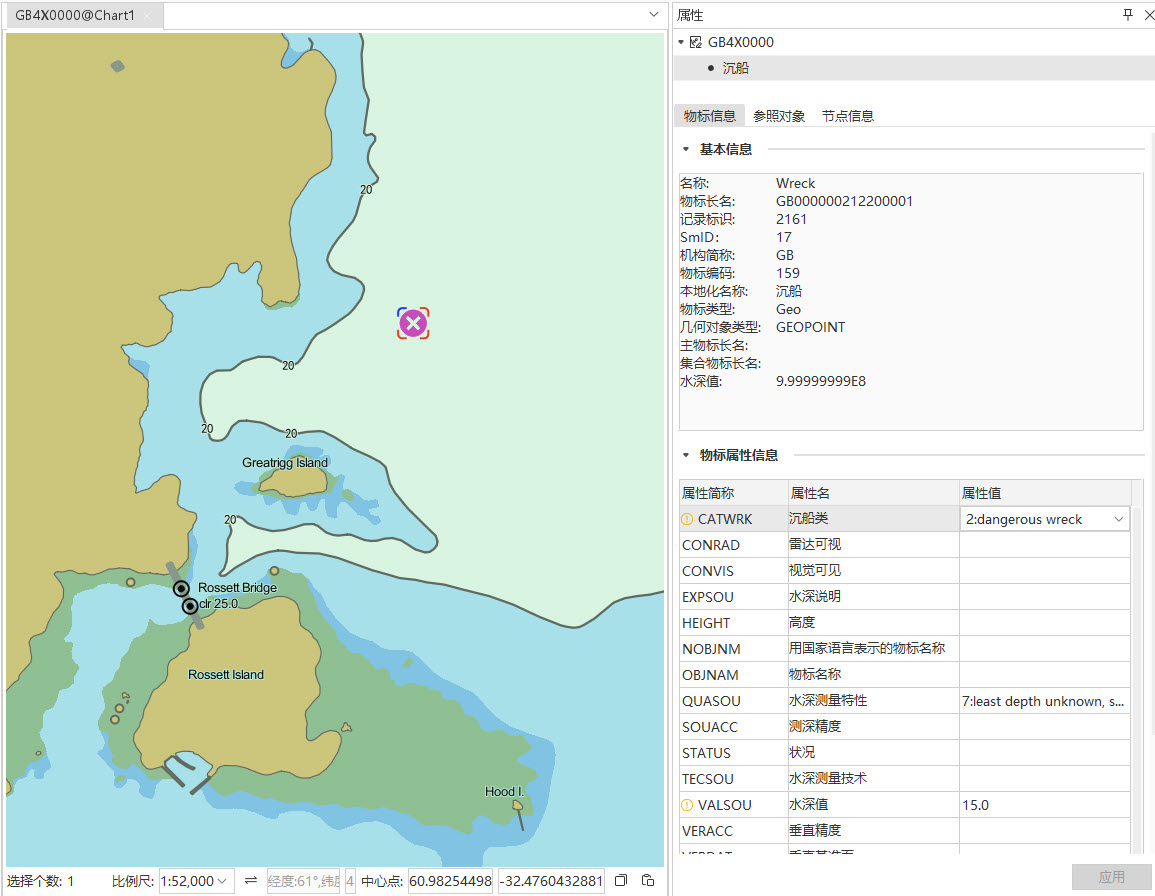Select the 沉船 tree item
The height and width of the screenshot is (896, 1155).
(735, 68)
